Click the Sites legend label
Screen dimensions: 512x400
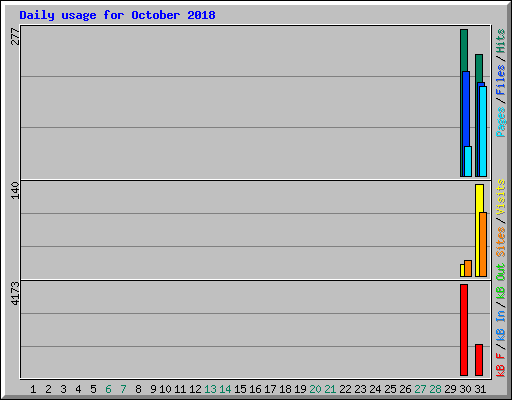tap(501, 242)
